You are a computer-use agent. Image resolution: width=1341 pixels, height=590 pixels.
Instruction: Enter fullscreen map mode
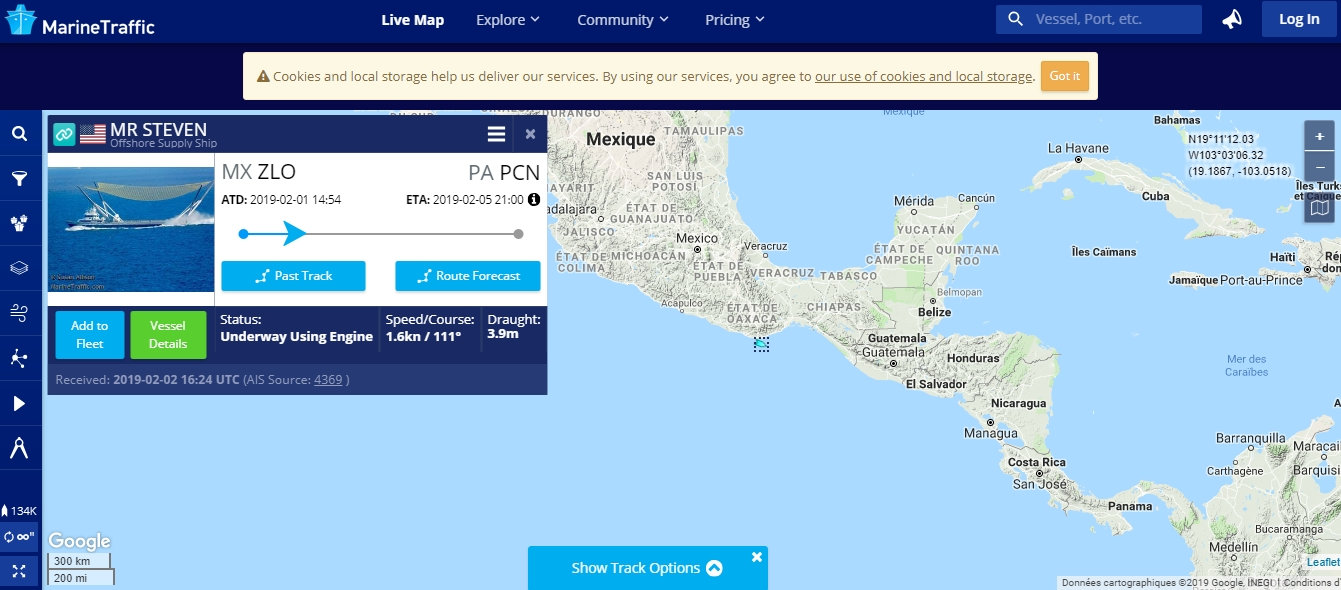(x=19, y=571)
